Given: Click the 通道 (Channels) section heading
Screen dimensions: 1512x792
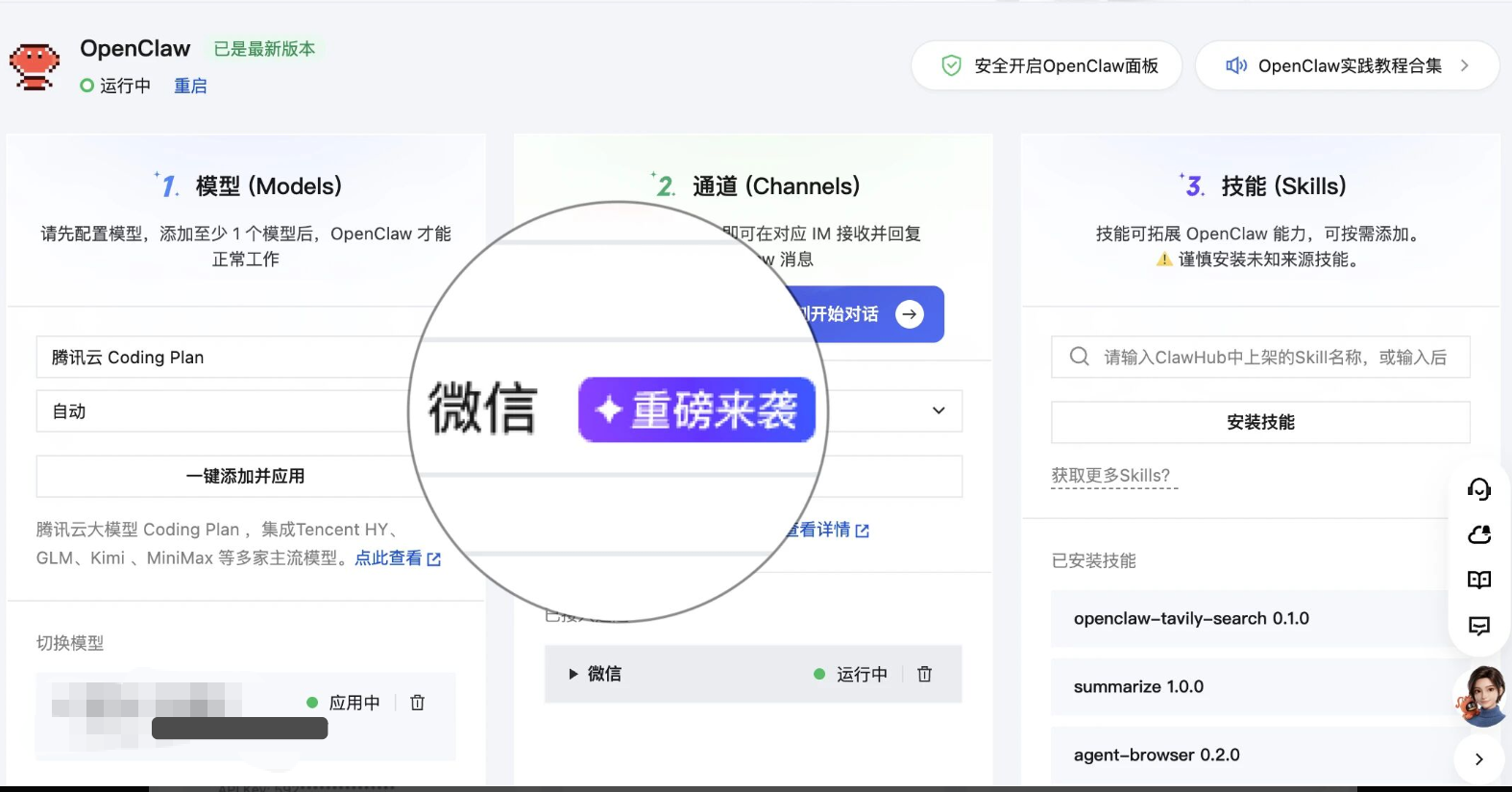Looking at the screenshot, I should click(775, 186).
